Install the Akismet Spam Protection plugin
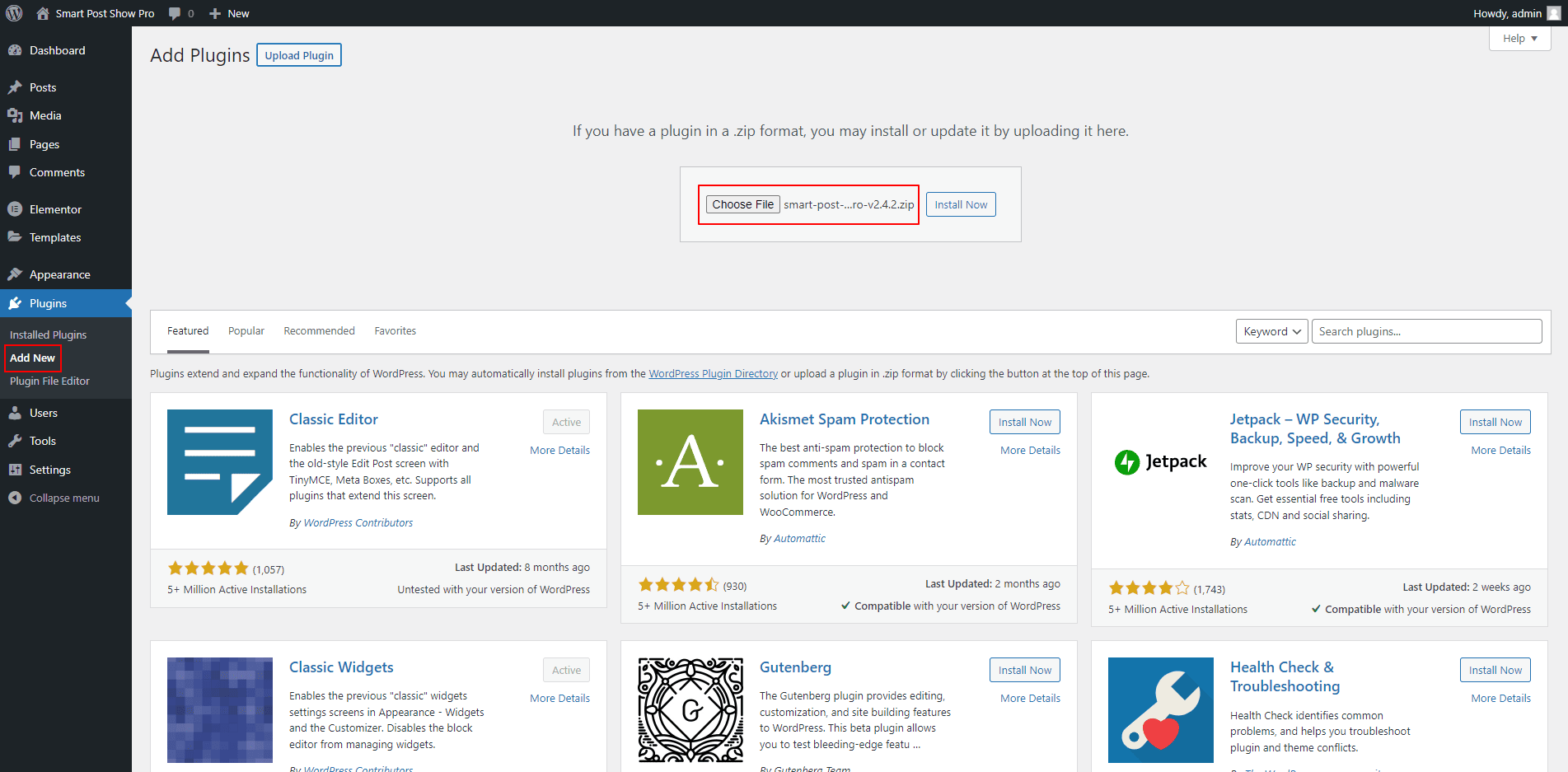 pos(1024,422)
